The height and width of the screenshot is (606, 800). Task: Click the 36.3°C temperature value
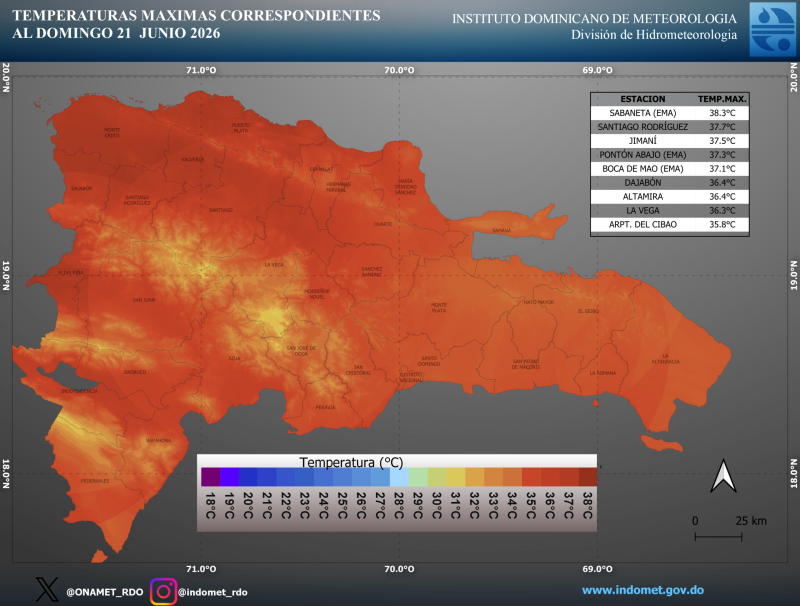[722, 211]
